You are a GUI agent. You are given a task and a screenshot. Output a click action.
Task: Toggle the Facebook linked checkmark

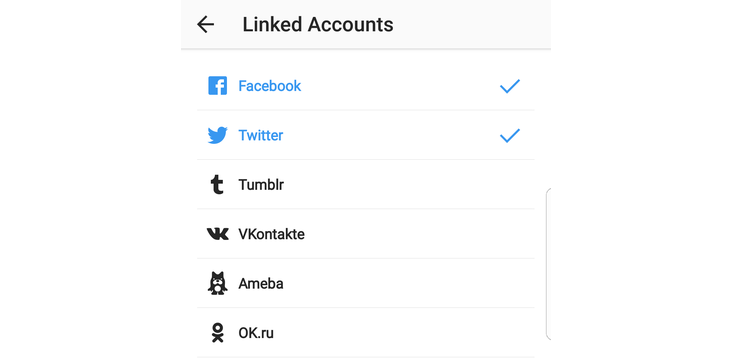click(510, 86)
